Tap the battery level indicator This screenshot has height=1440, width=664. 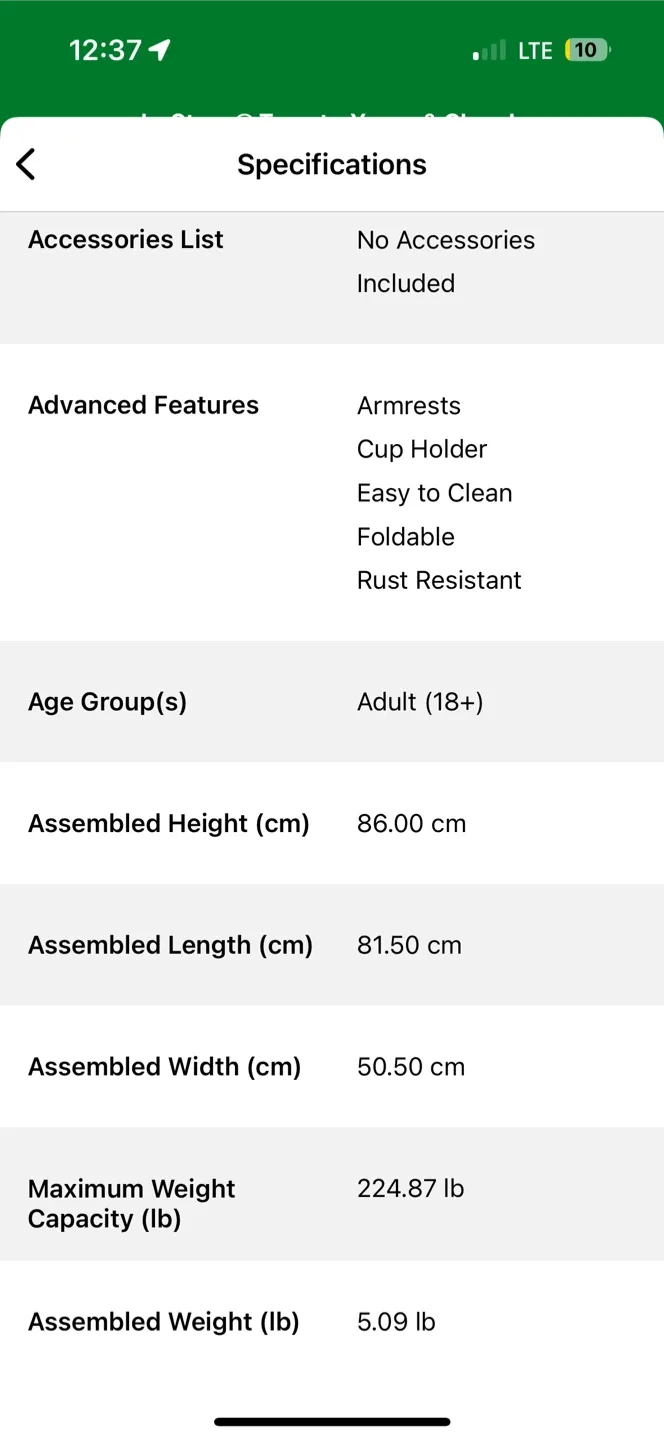[587, 50]
